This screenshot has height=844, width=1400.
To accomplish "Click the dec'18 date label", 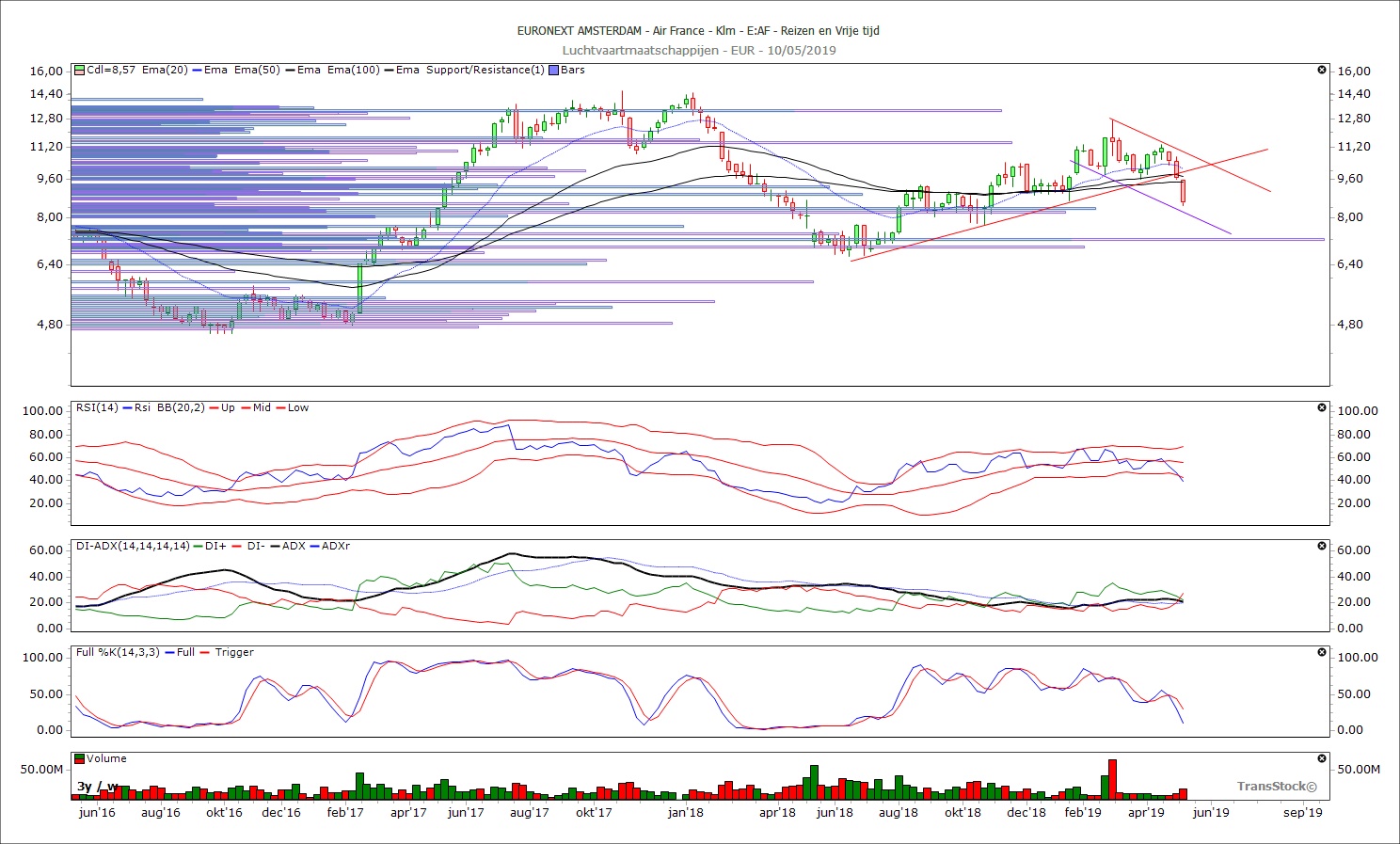I will pyautogui.click(x=1026, y=812).
